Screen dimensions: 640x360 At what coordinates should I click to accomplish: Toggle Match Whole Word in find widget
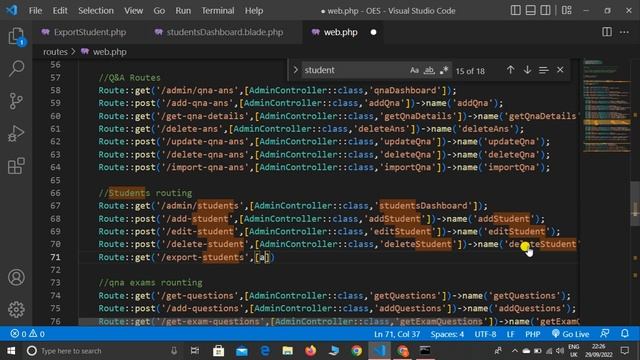tap(429, 70)
